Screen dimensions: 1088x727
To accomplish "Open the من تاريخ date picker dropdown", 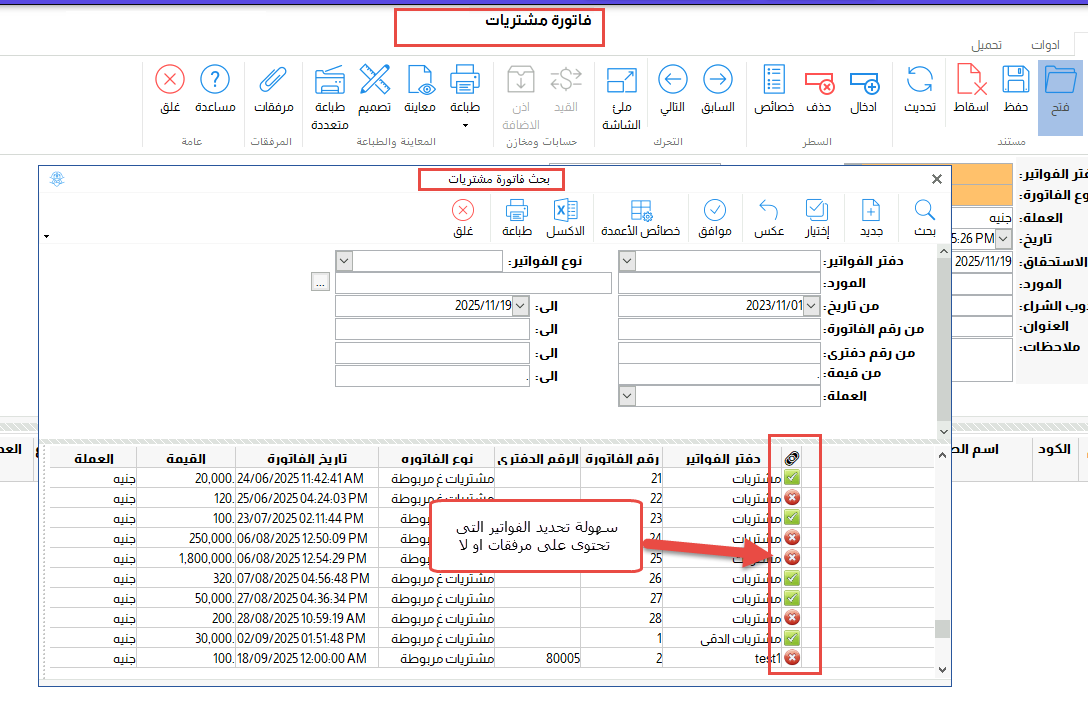I will [812, 306].
